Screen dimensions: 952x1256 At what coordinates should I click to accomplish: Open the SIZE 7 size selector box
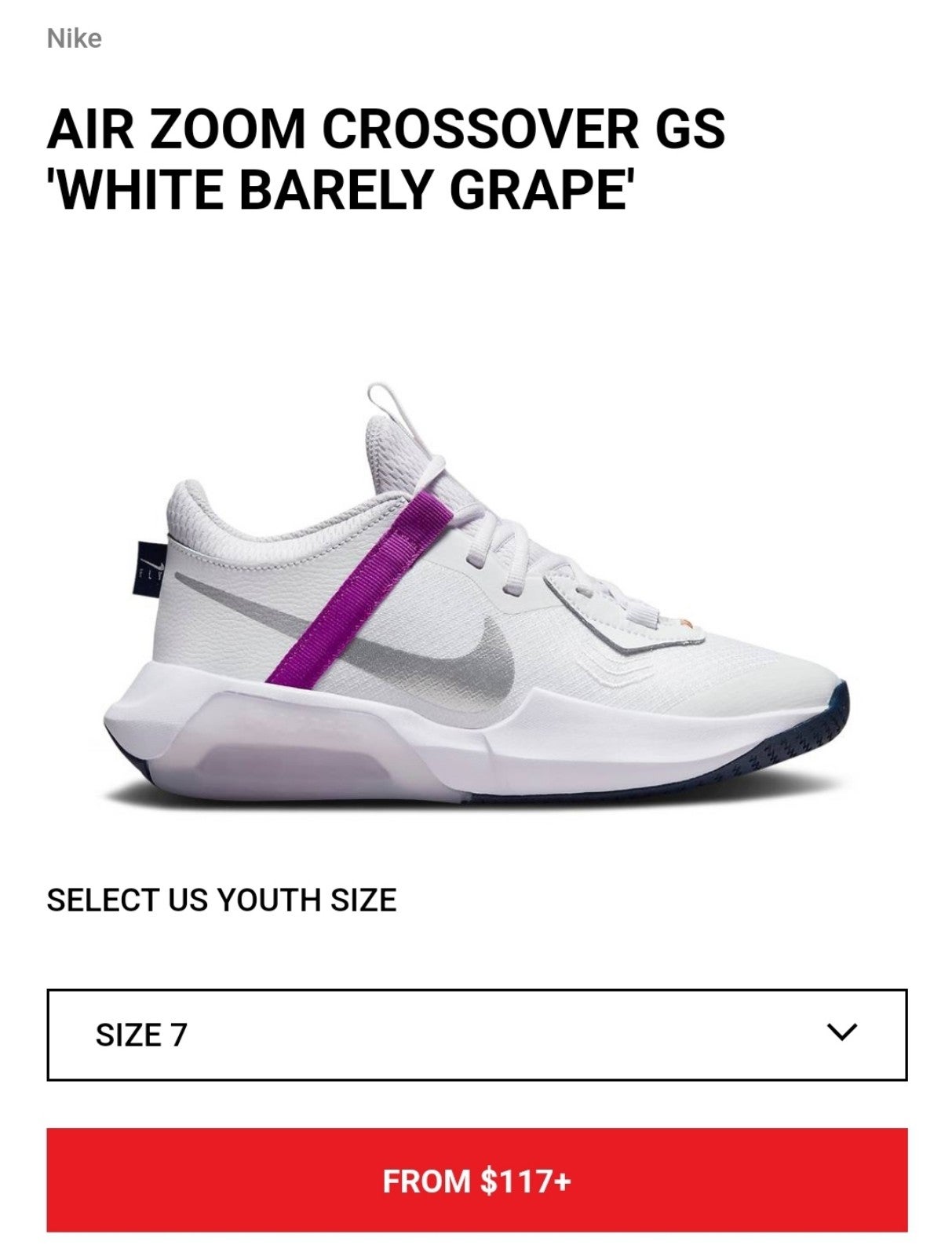click(x=476, y=1035)
